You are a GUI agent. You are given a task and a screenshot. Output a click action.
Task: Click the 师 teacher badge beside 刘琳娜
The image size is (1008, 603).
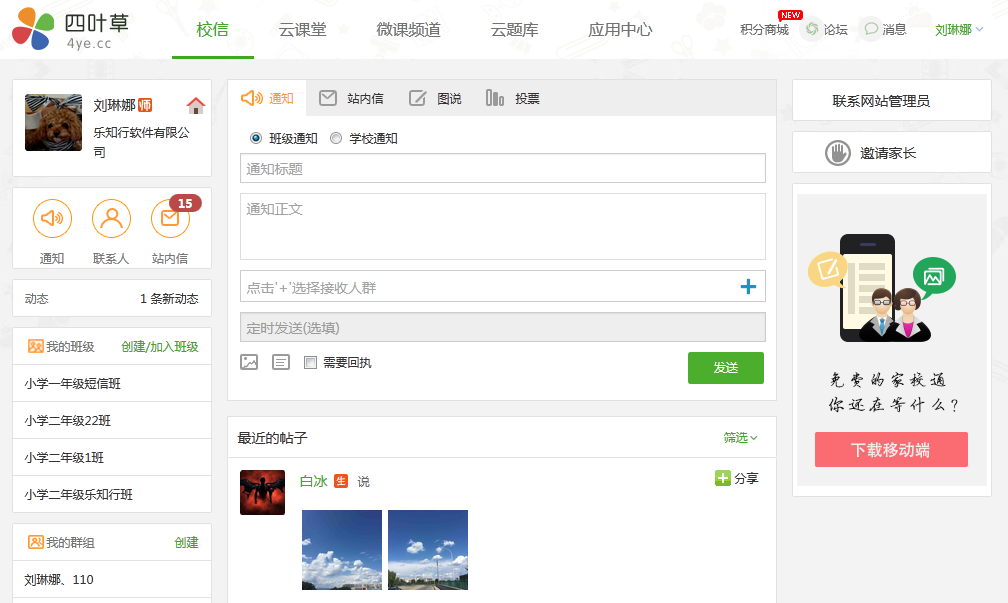point(145,105)
